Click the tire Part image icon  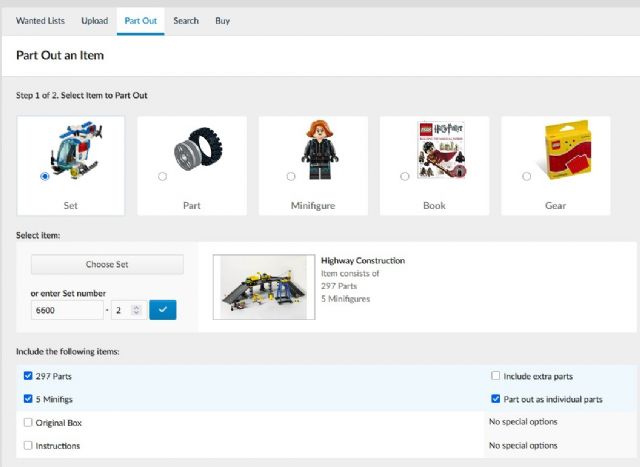tap(192, 152)
